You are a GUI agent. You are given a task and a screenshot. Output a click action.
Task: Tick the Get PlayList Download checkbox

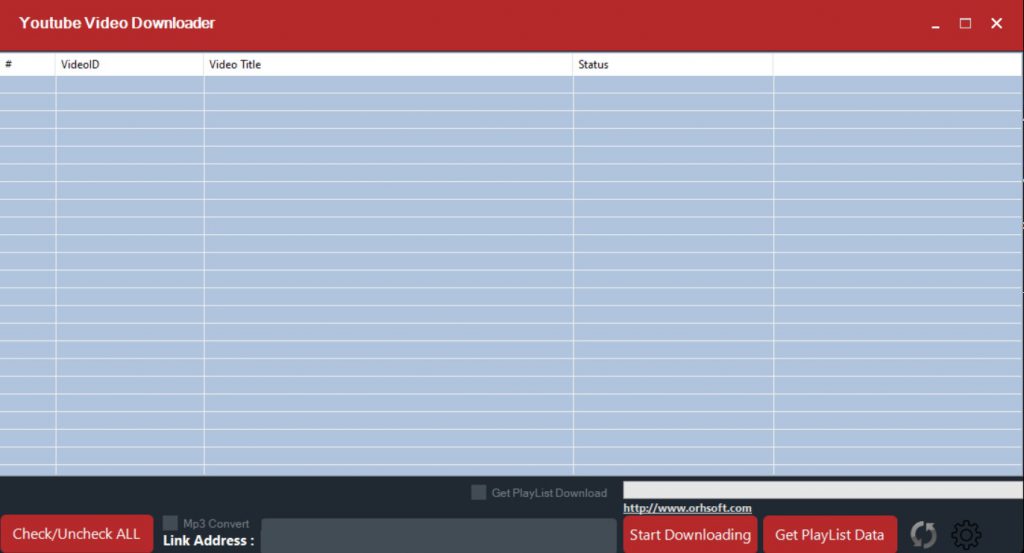[479, 492]
